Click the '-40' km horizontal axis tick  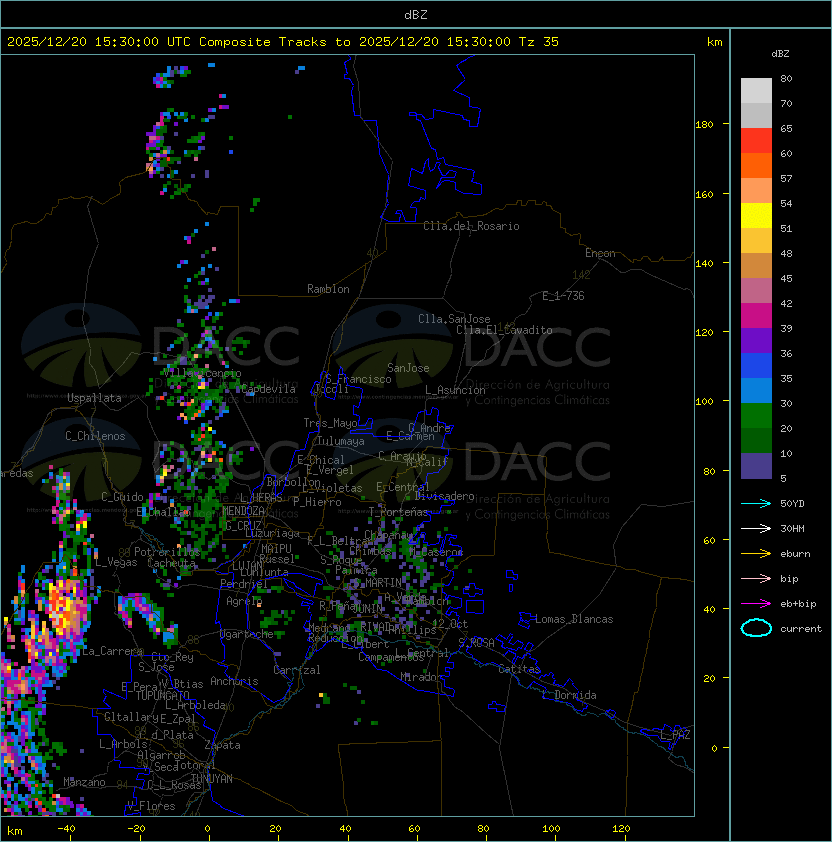[x=66, y=829]
